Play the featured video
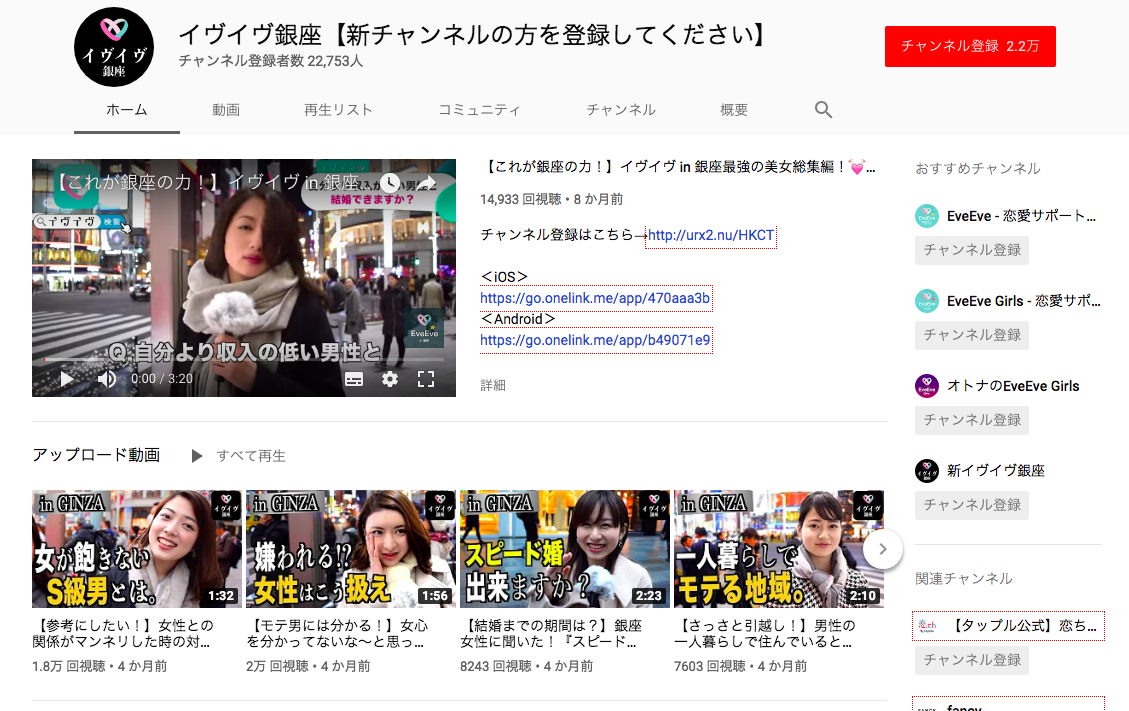This screenshot has width=1129, height=711. click(67, 379)
